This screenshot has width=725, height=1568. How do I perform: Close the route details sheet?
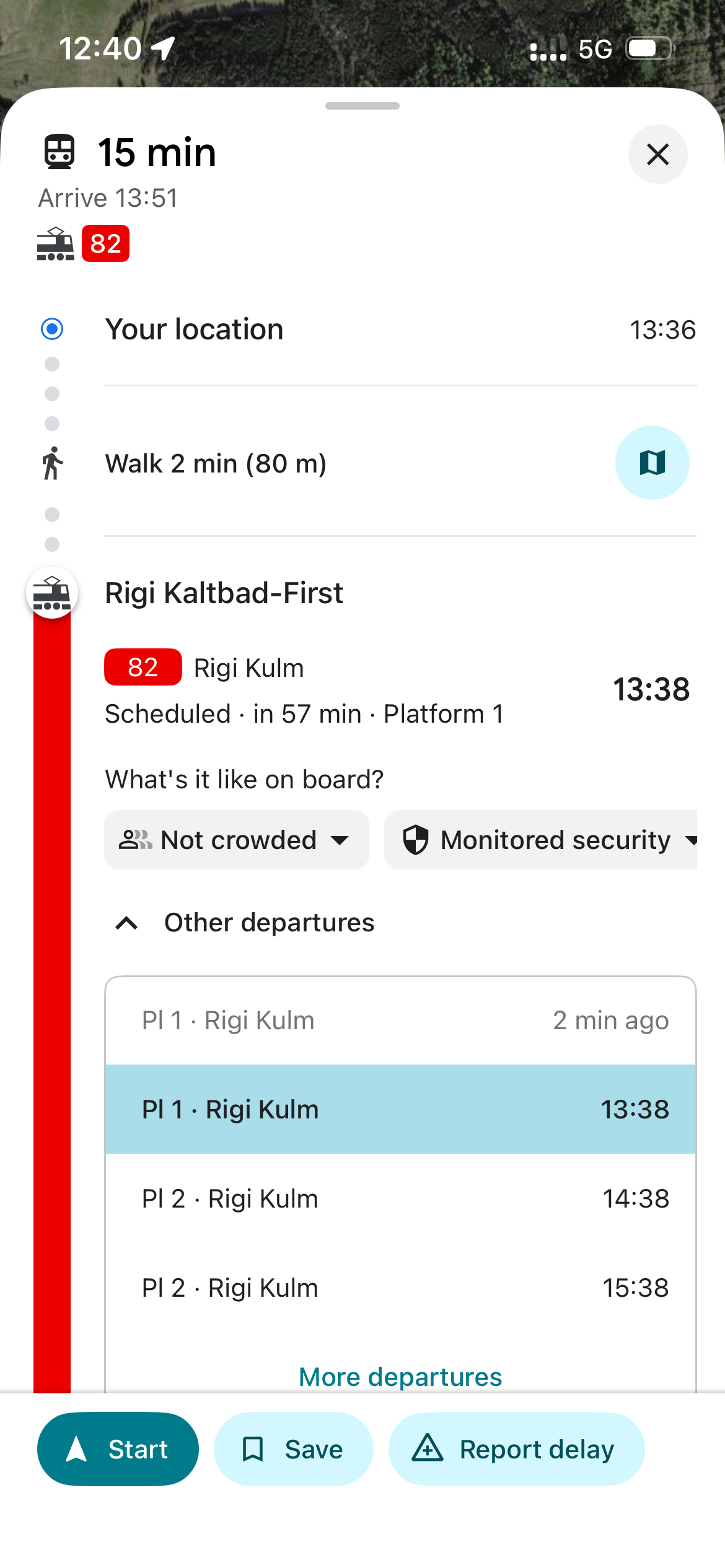click(657, 154)
